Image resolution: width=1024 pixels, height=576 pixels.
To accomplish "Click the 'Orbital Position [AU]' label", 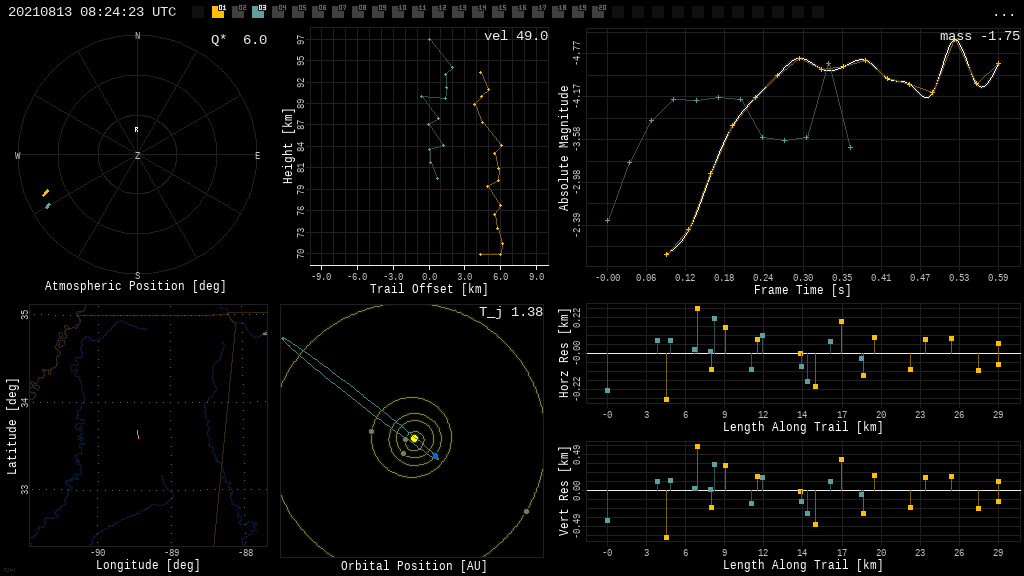I will point(414,566).
